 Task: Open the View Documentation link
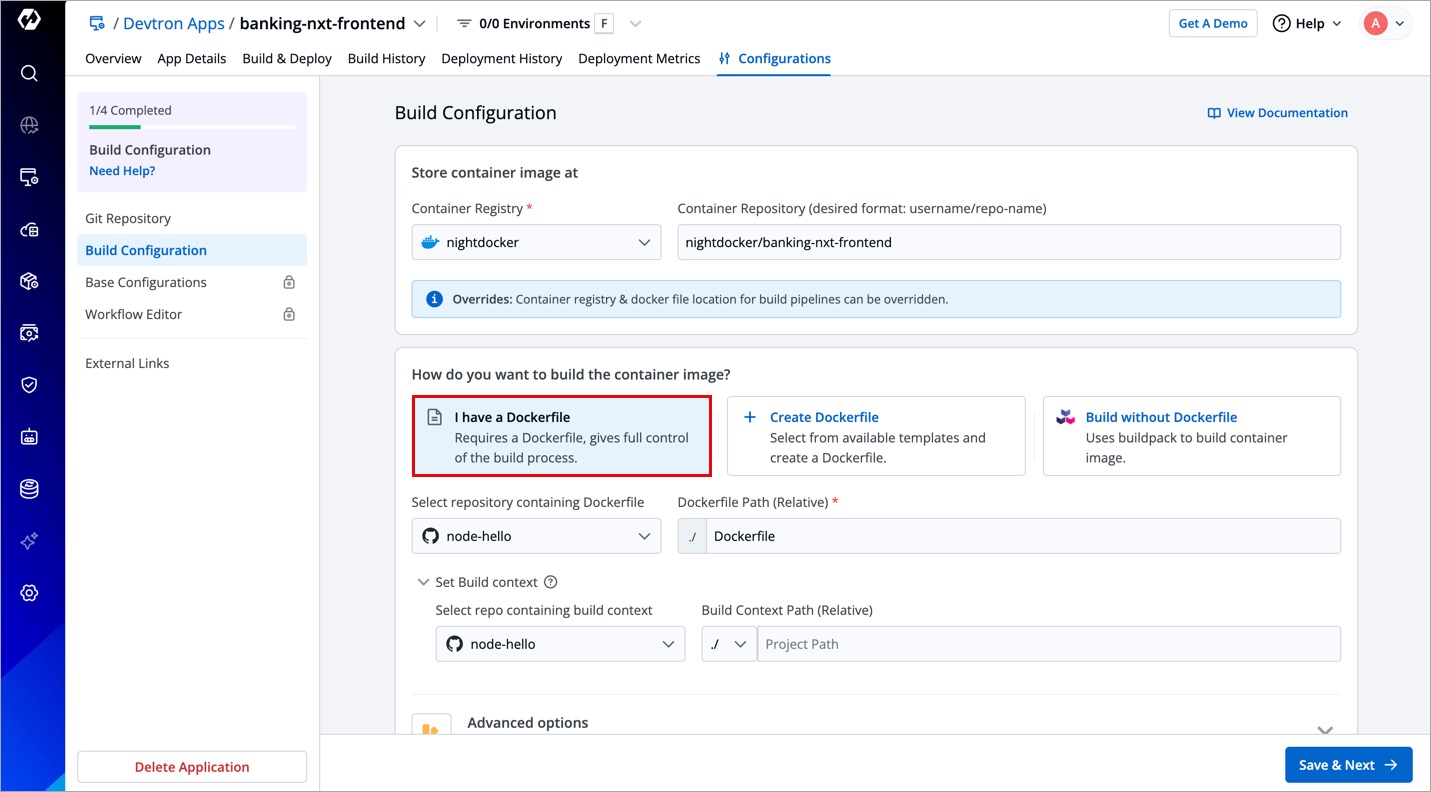[1278, 113]
